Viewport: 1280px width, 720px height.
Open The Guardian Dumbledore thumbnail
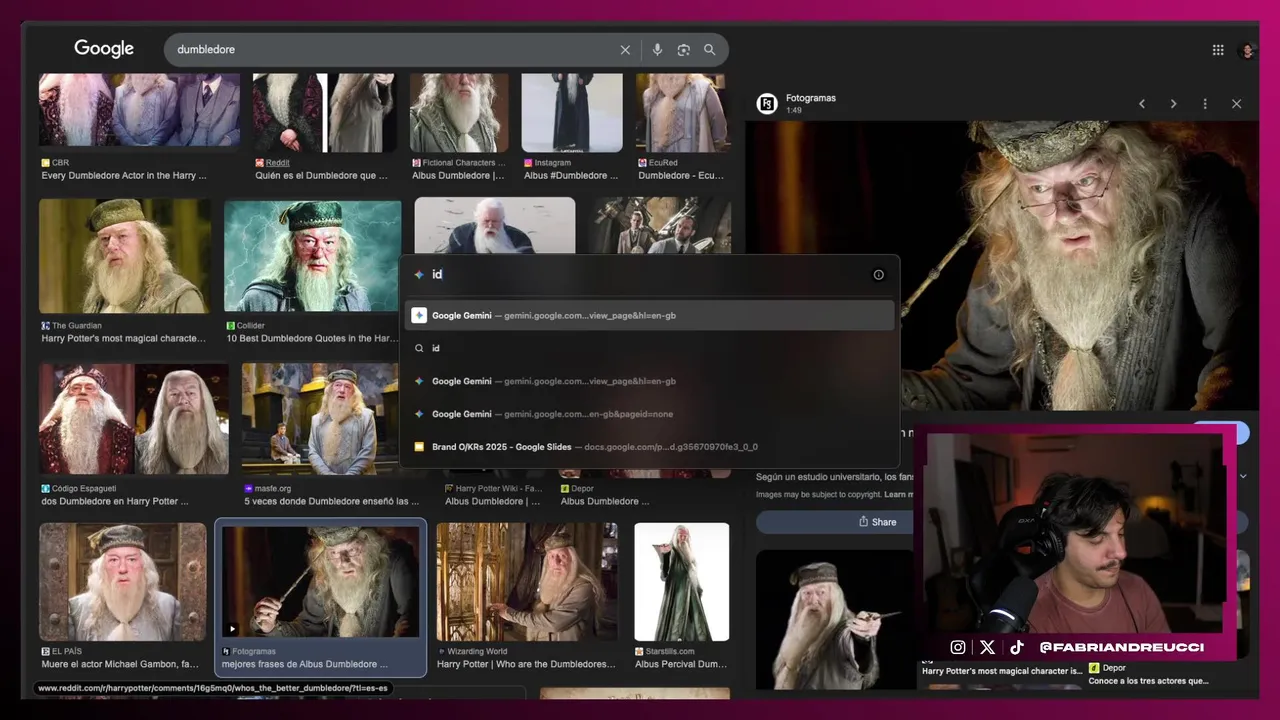click(x=125, y=256)
